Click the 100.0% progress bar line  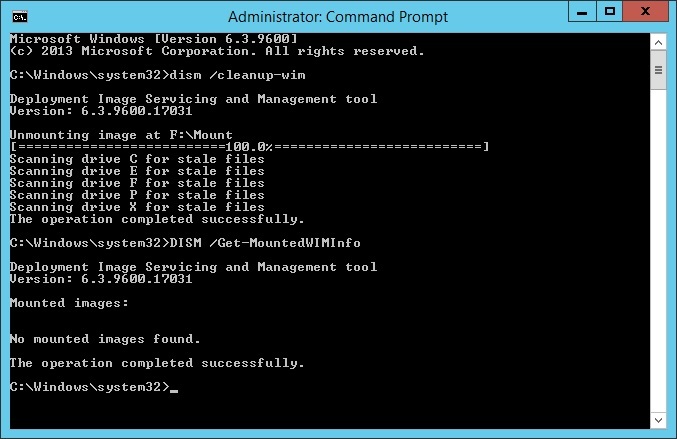click(250, 147)
